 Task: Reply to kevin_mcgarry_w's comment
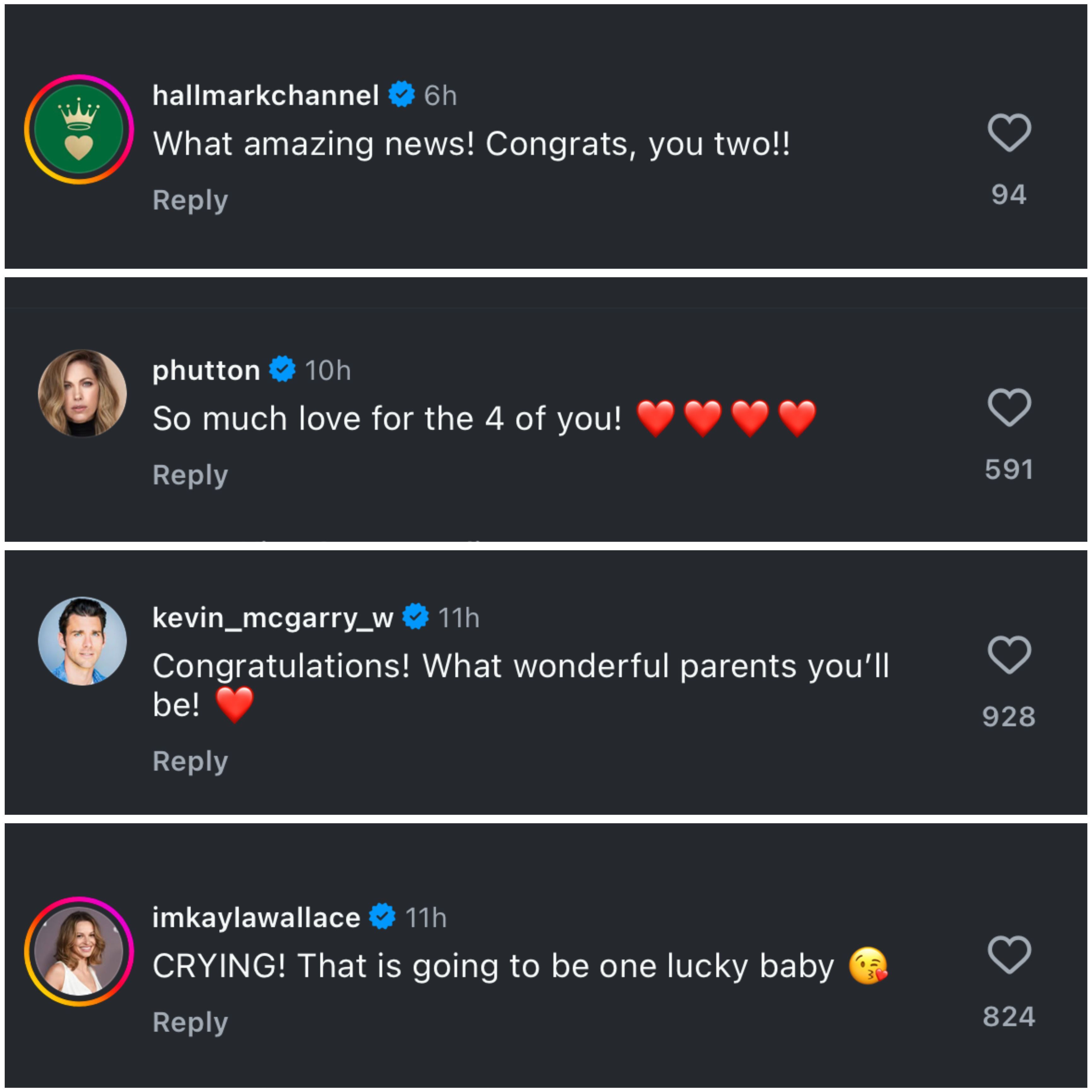(190, 761)
